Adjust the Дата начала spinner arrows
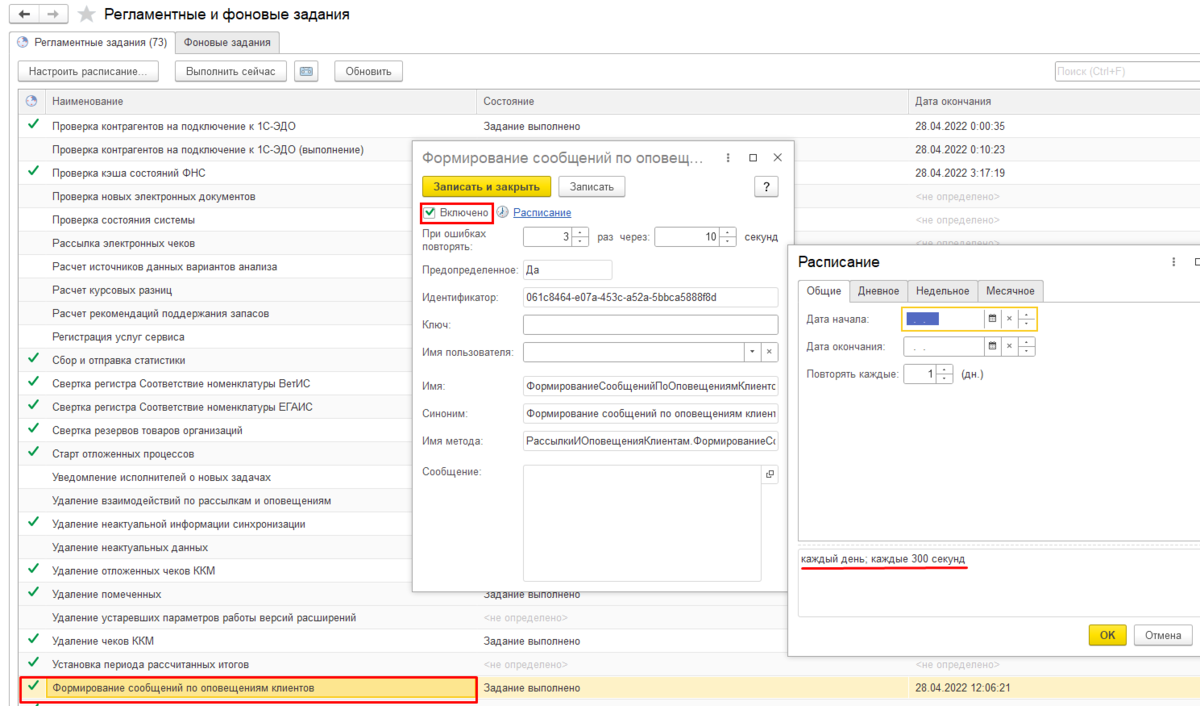Screen dimensions: 1200x706 1027,318
